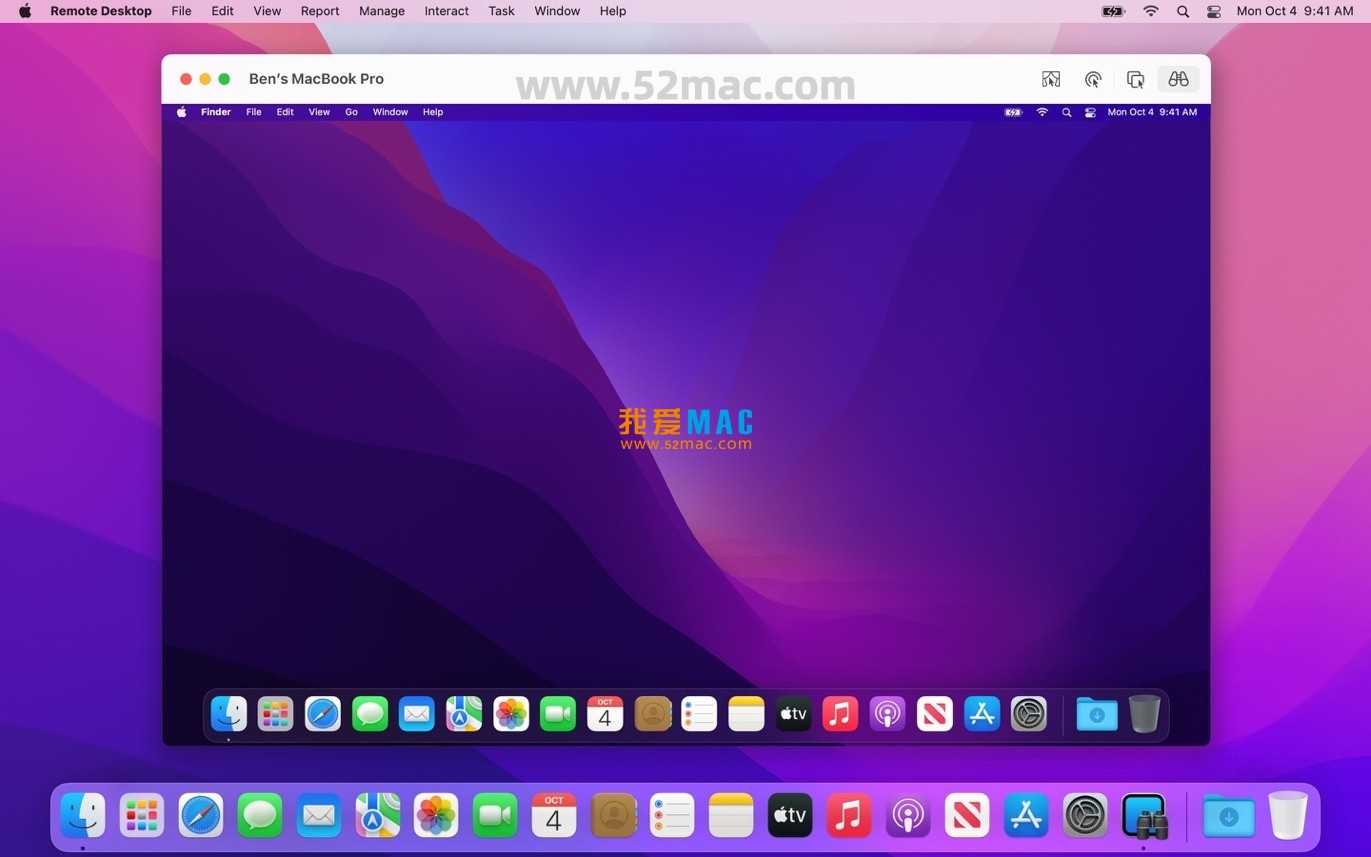Viewport: 1371px width, 857px height.
Task: Open Remote Desktop from the Dock
Action: (1144, 816)
